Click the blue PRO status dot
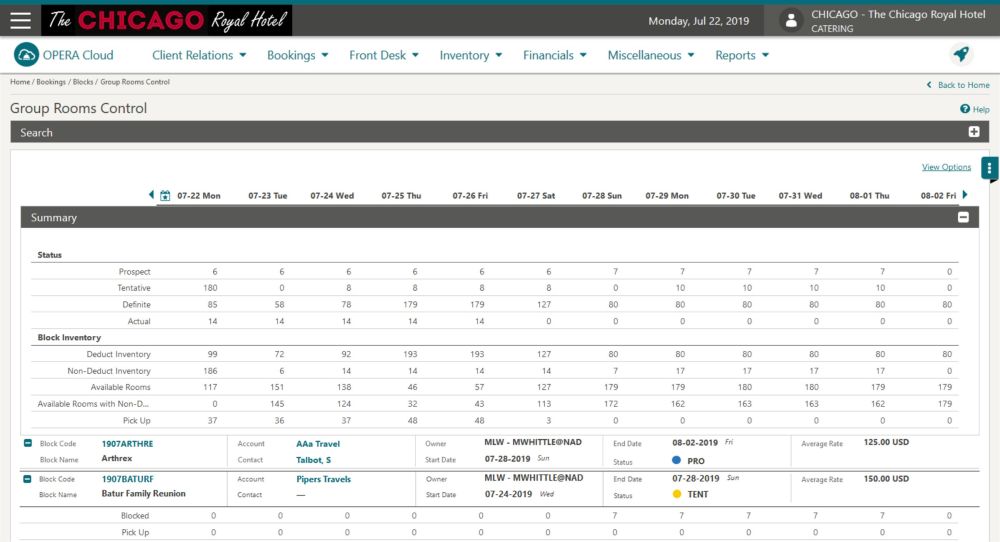1000x542 pixels. tap(677, 460)
